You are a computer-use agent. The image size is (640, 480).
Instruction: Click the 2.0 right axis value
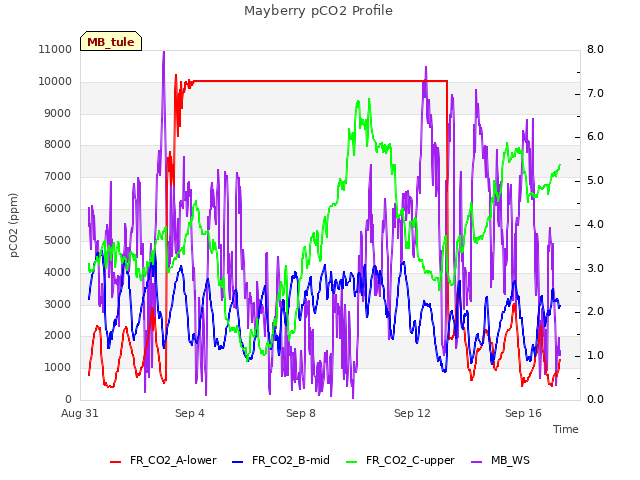point(596,312)
